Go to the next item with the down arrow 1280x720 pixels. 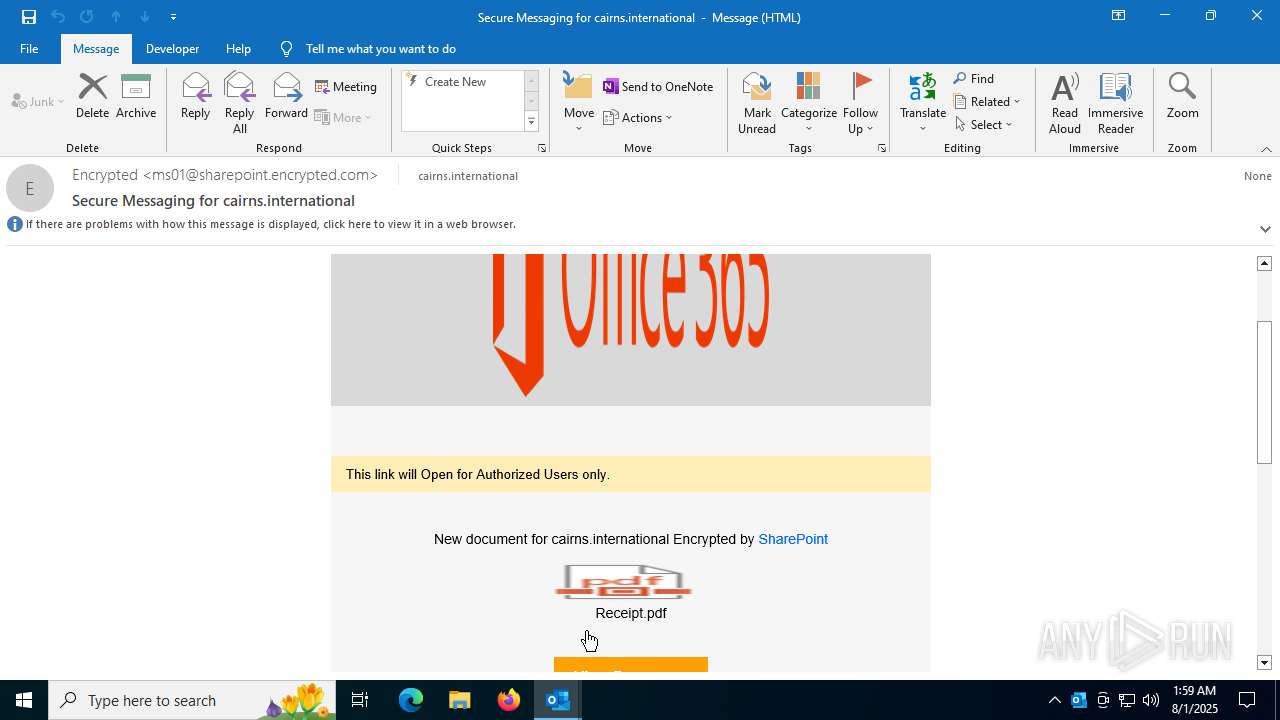[145, 17]
